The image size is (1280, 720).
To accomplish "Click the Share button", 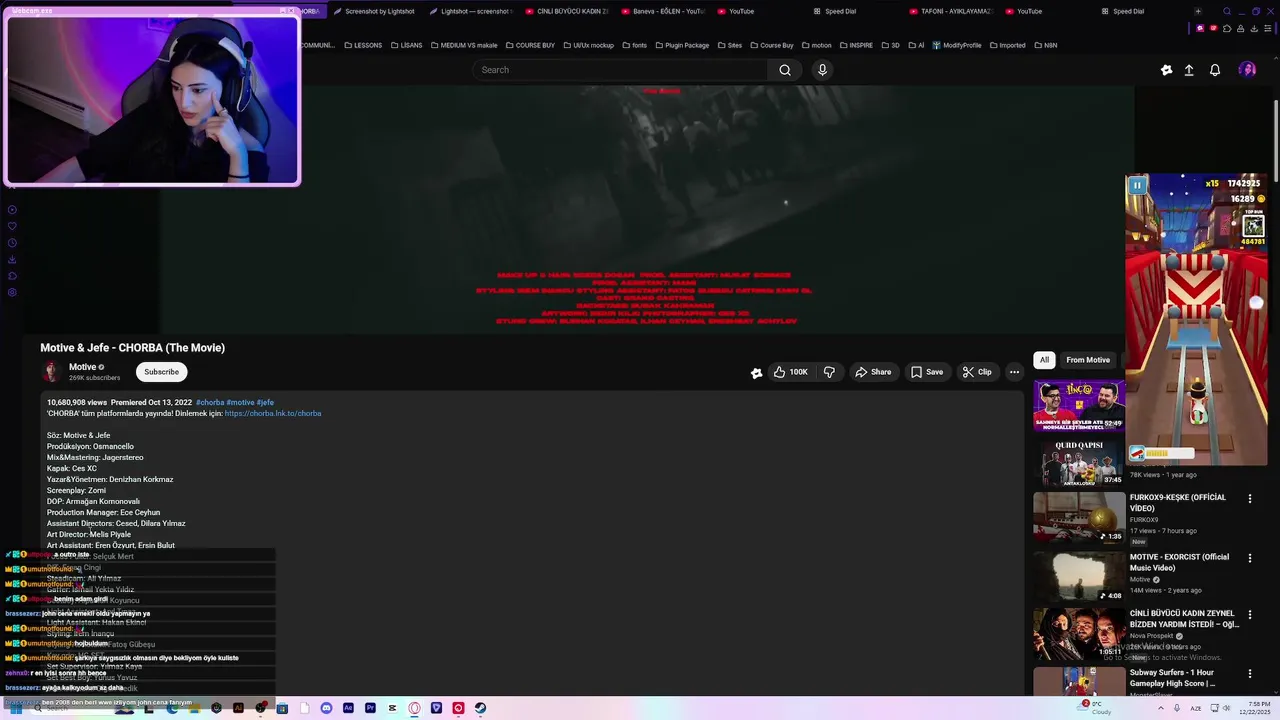I will (873, 372).
